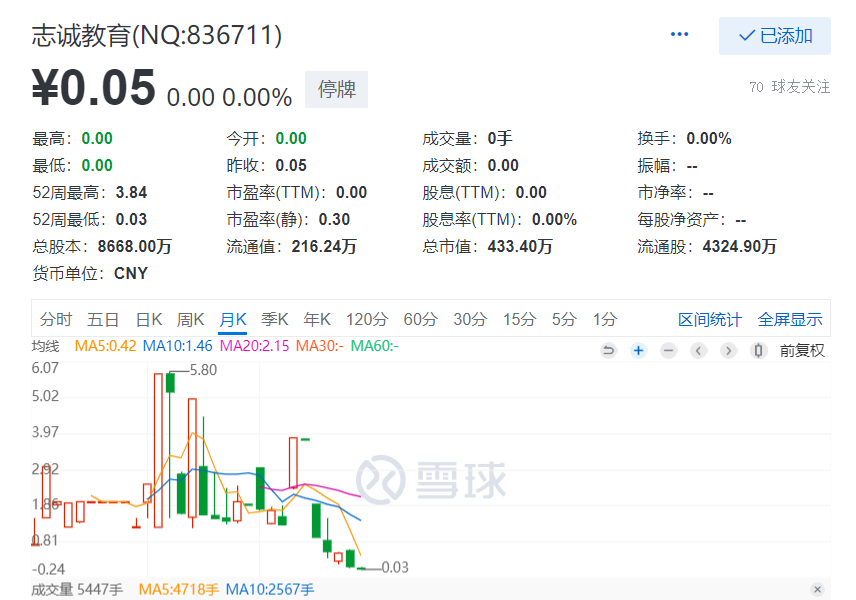Switch to the 分时 chart tab

coord(56,320)
